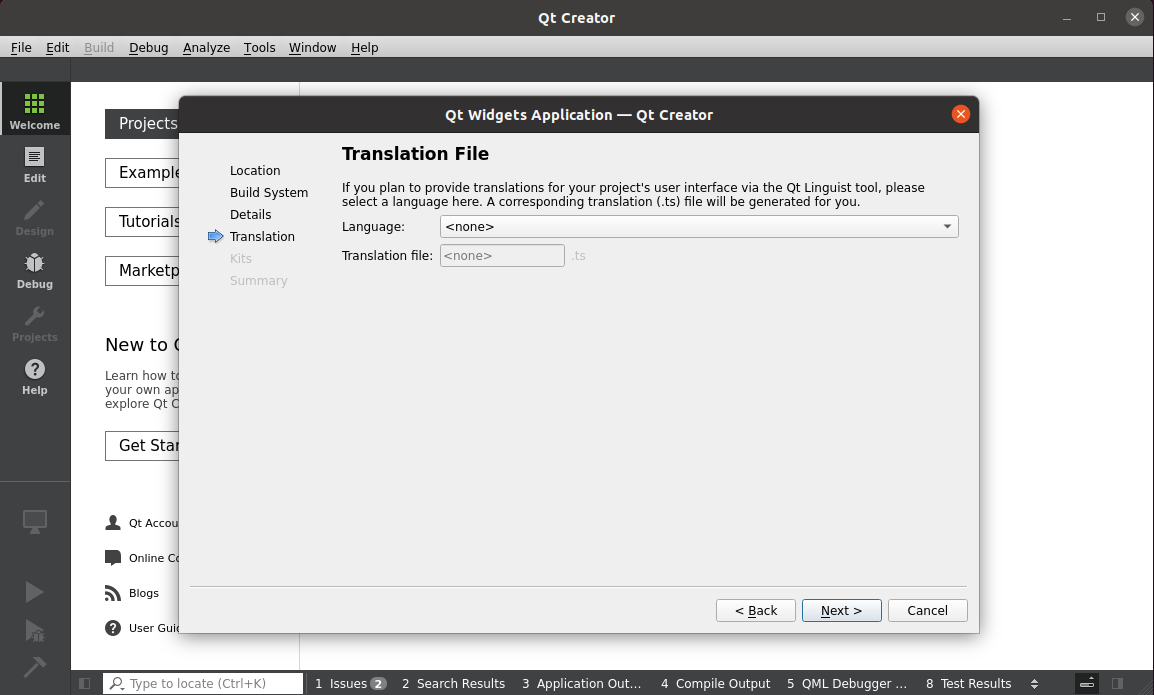Open Online Community chat icon
This screenshot has width=1154, height=695.
click(x=113, y=557)
